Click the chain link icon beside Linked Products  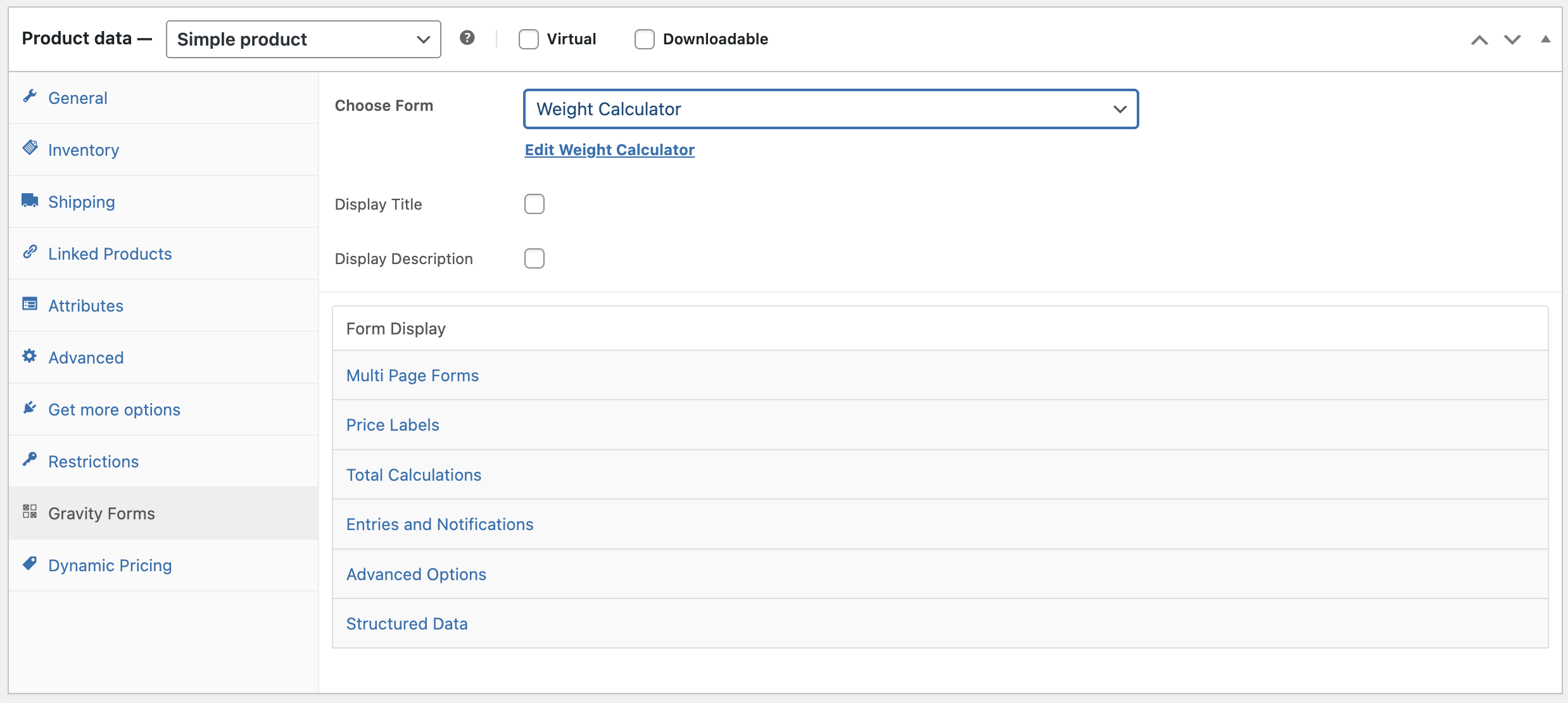pyautogui.click(x=29, y=251)
